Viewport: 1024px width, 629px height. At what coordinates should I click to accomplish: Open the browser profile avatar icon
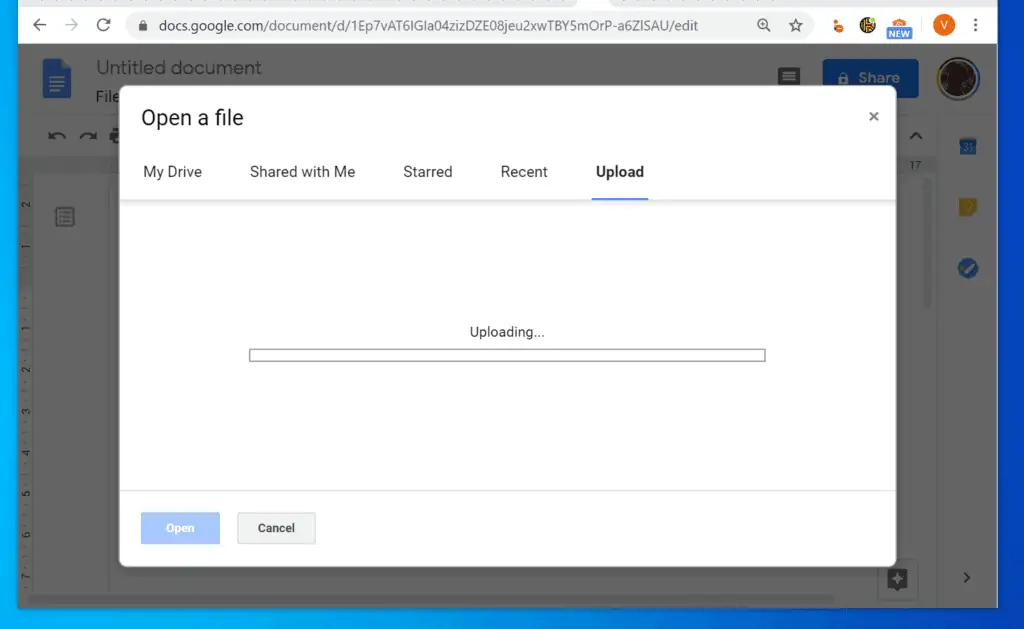(944, 25)
